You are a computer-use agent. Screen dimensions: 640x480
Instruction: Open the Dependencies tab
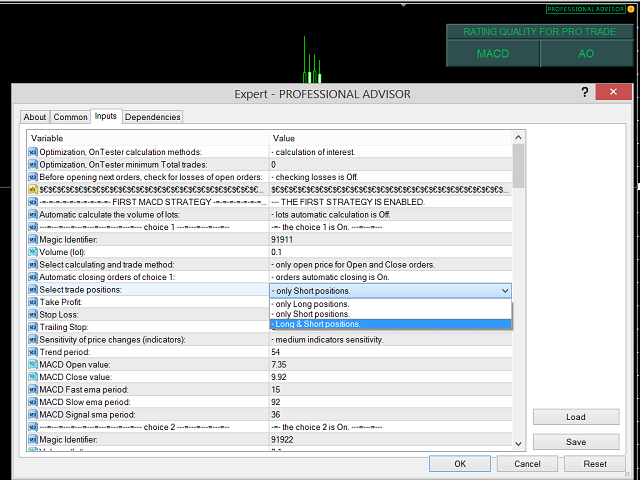click(x=152, y=117)
